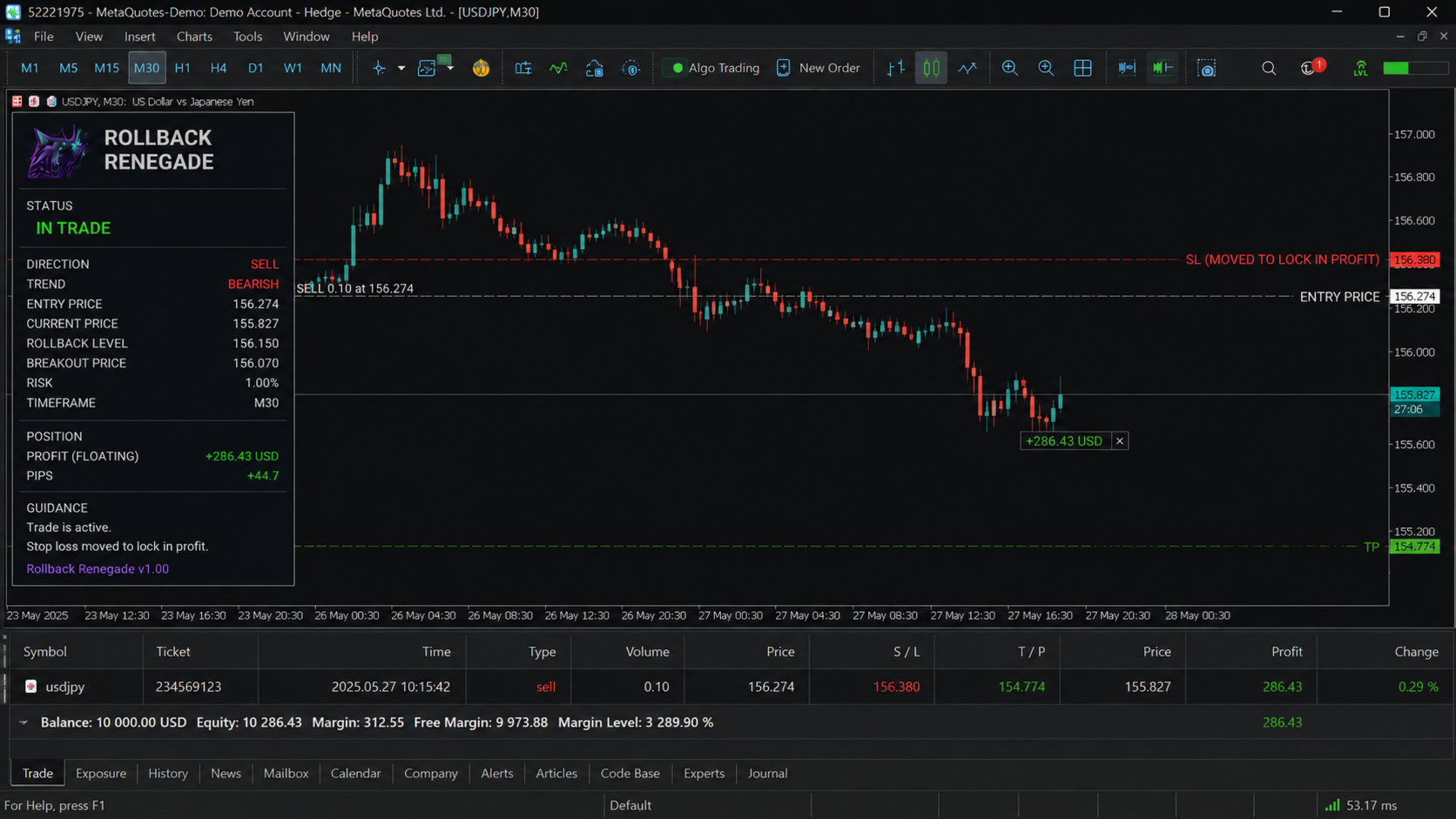Collapse the balance summary row arrow
The image size is (1456, 819).
pos(24,722)
